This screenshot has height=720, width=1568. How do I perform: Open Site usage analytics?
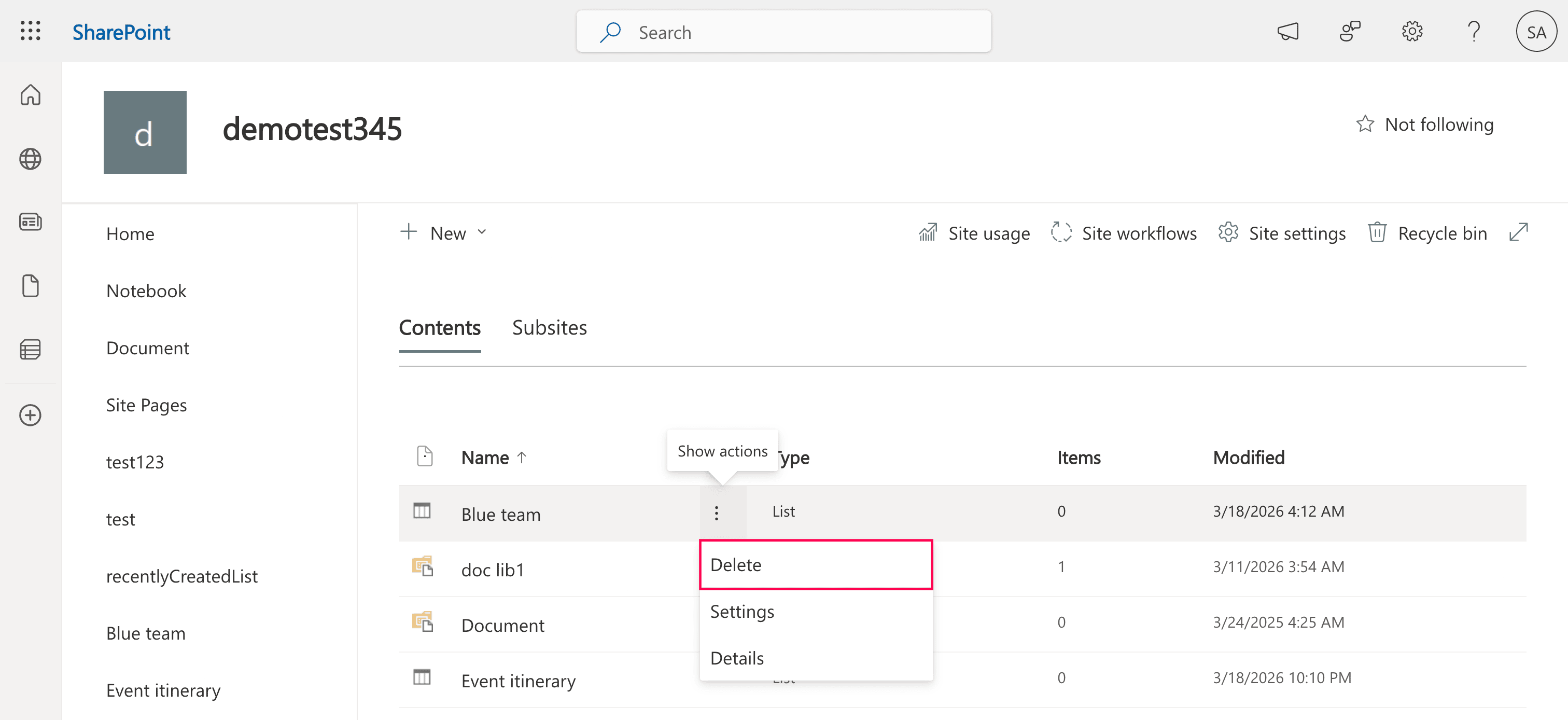974,233
